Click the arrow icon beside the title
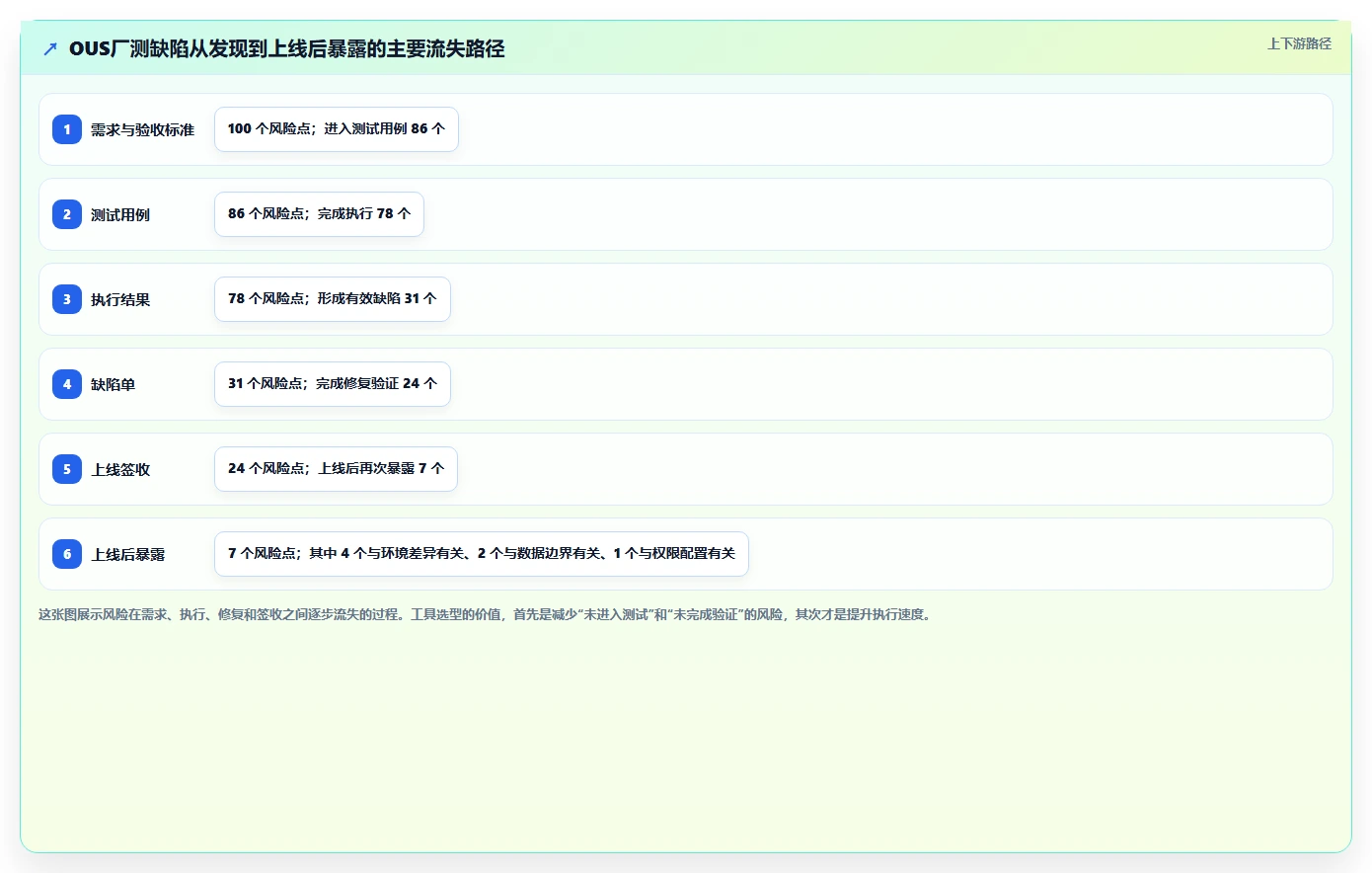Screen dimensions: 1372x873 [50, 48]
